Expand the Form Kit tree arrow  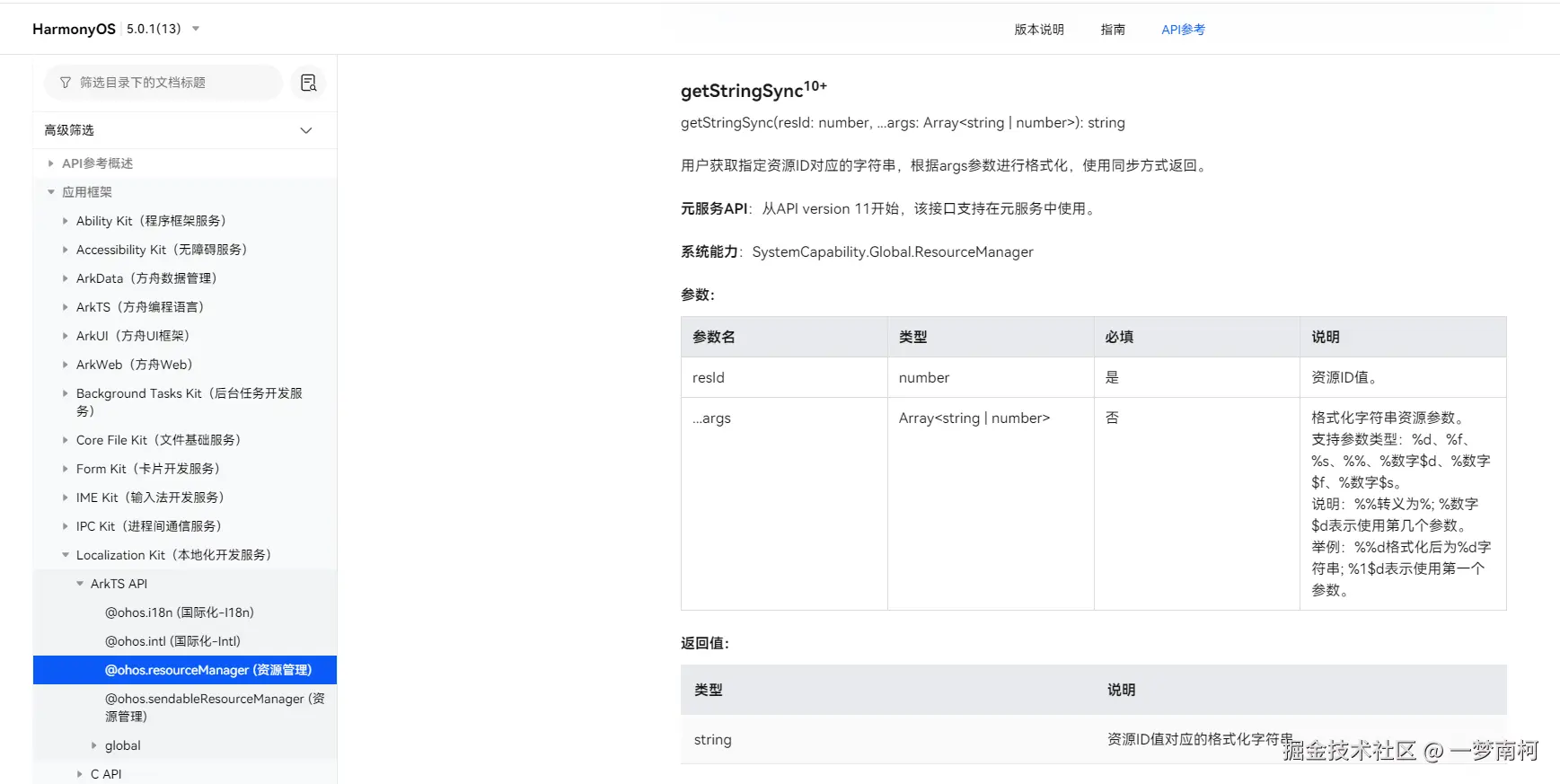point(65,469)
